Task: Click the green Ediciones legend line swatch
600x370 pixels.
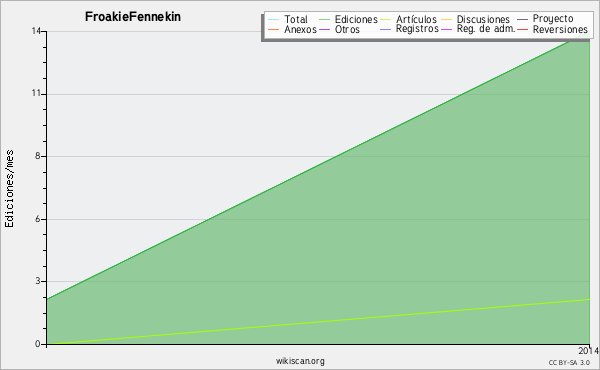Action: point(324,20)
